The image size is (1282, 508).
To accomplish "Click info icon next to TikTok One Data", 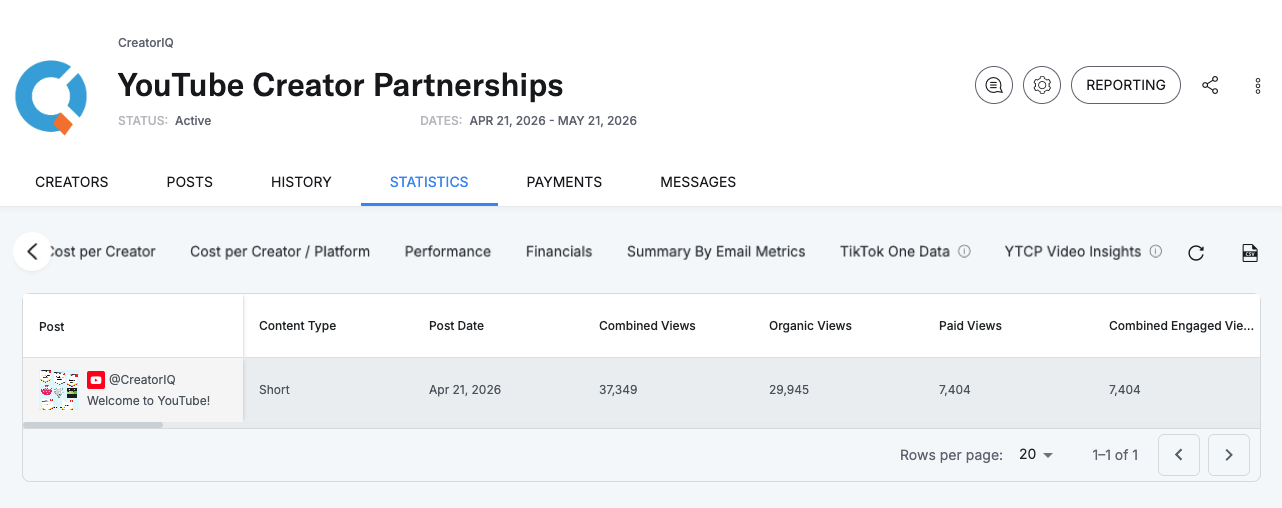I will pyautogui.click(x=964, y=251).
